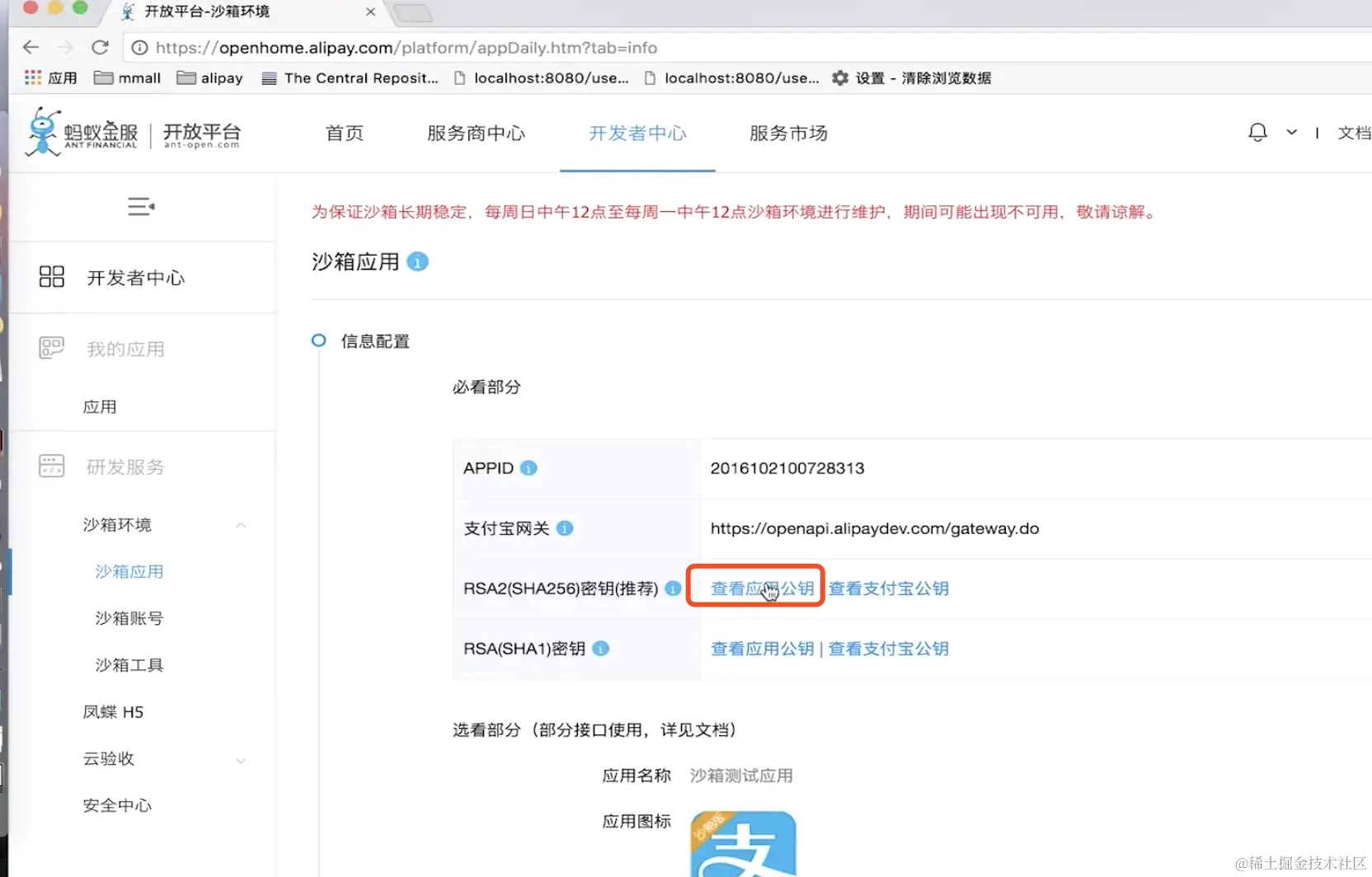Click the 我的应用 sidebar icon
The image size is (1372, 877).
tap(51, 348)
